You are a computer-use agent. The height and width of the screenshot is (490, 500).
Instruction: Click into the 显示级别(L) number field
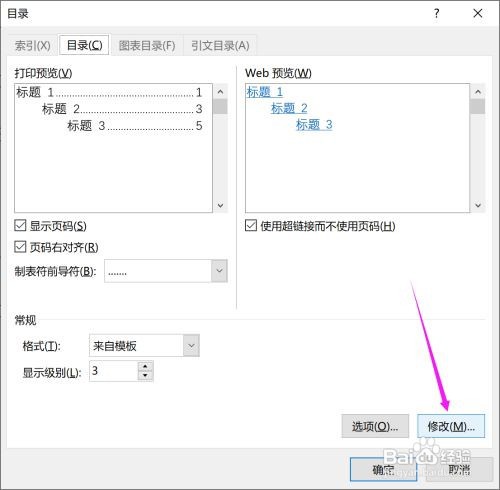(x=114, y=371)
